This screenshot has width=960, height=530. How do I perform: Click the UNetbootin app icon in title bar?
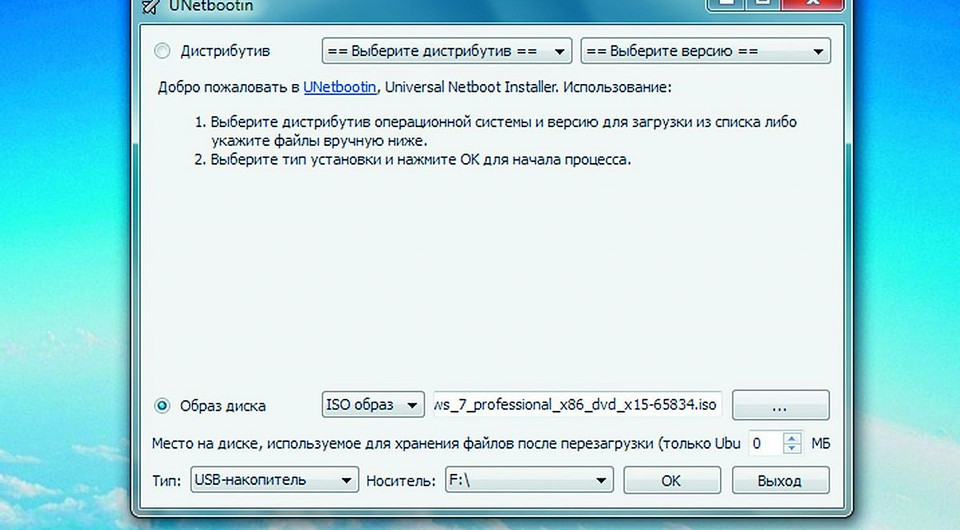pyautogui.click(x=149, y=6)
